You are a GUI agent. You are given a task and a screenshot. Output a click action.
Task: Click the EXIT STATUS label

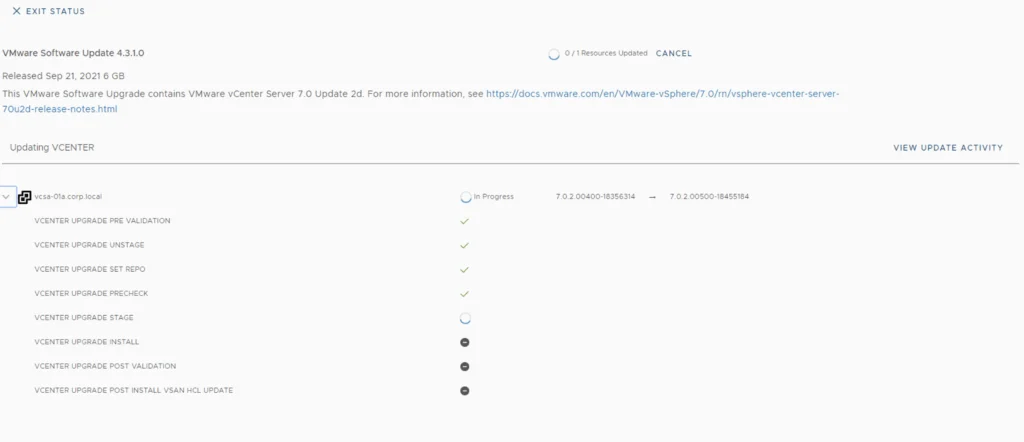click(56, 11)
